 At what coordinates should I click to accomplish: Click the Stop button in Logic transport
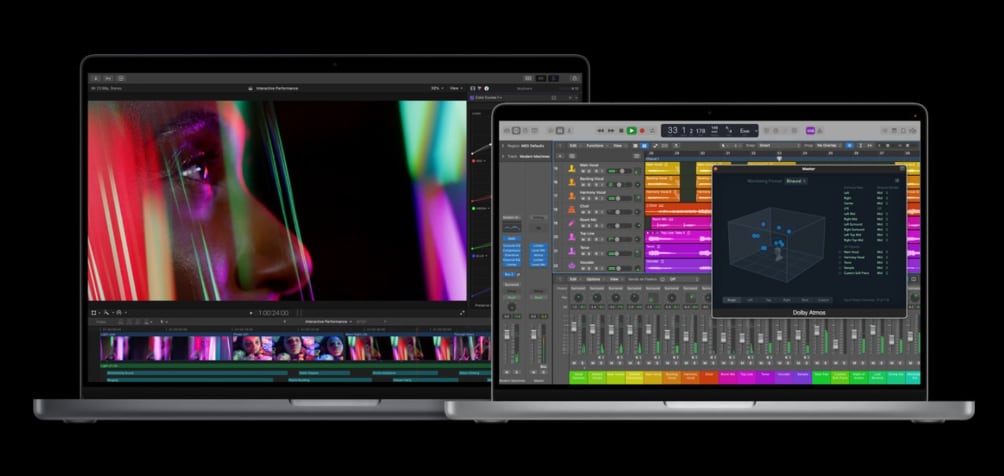tap(621, 131)
